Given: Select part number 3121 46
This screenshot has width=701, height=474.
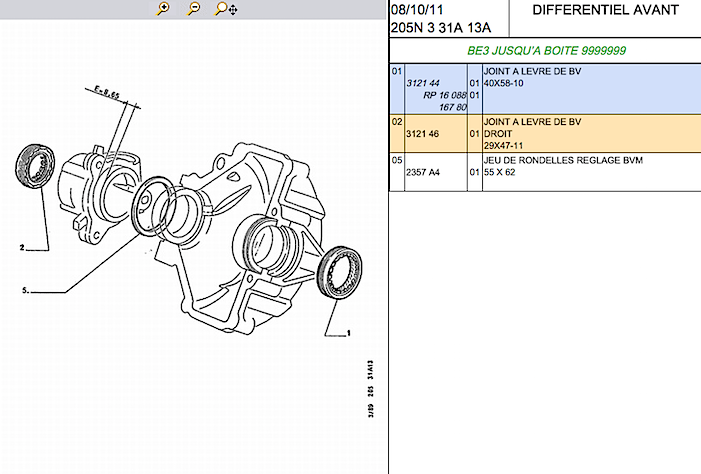Looking at the screenshot, I should pyautogui.click(x=422, y=134).
